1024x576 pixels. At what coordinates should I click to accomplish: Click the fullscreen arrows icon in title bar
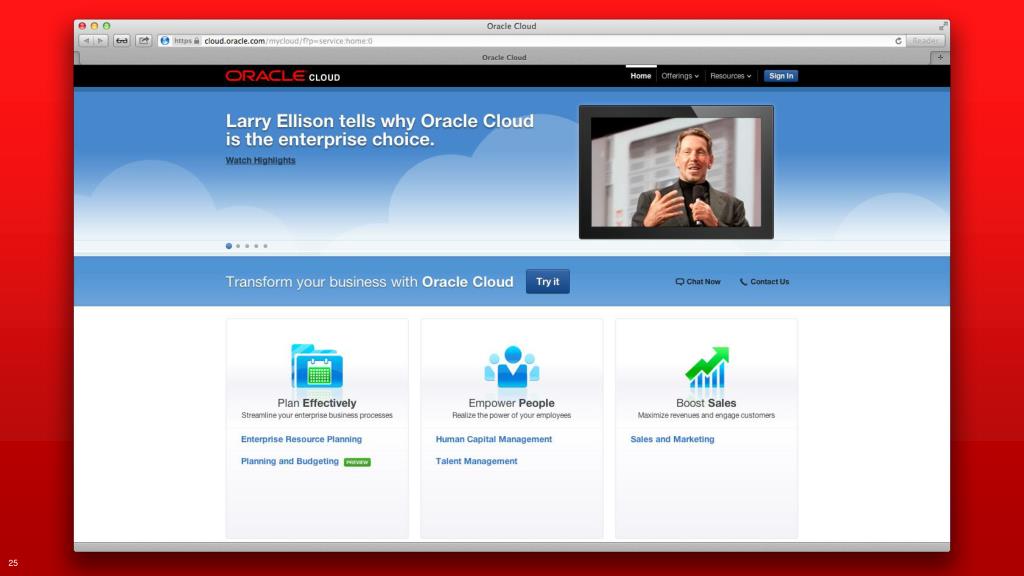943,26
